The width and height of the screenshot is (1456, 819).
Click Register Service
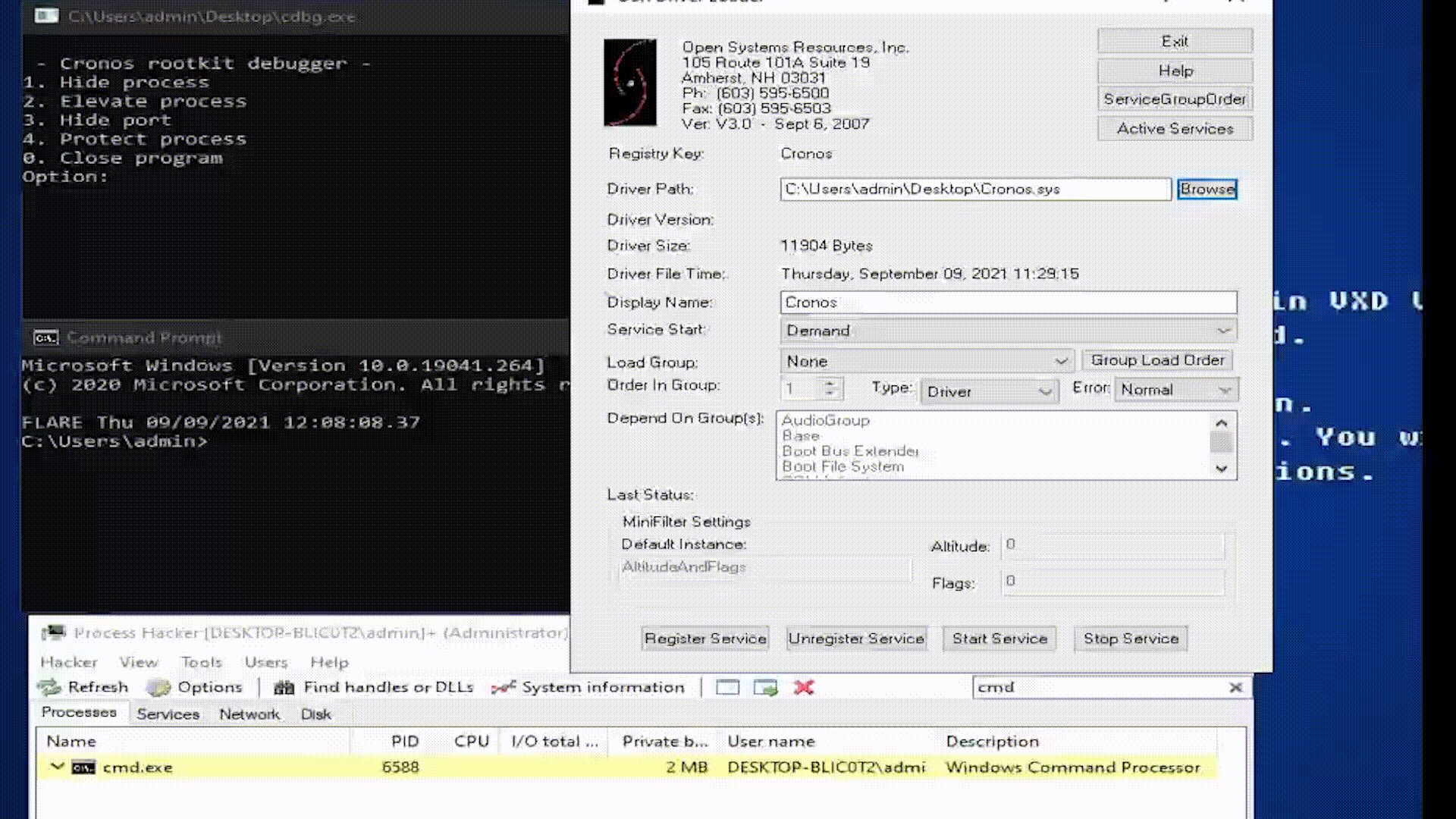pyautogui.click(x=705, y=639)
